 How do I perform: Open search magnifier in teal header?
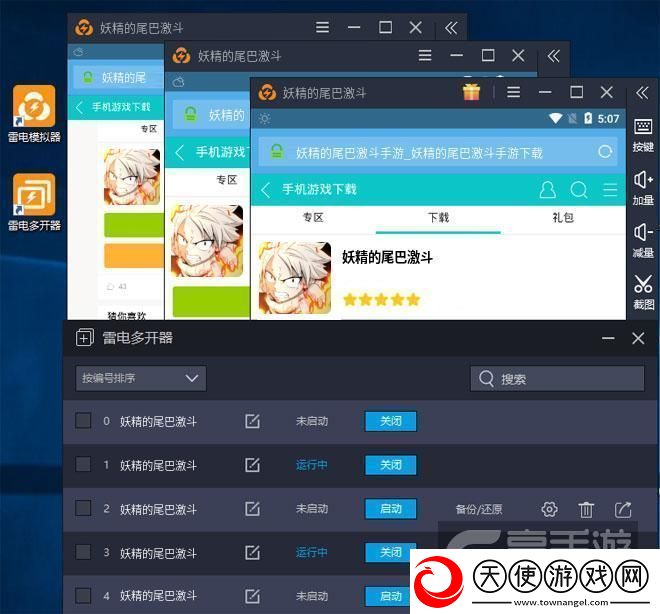[x=578, y=190]
